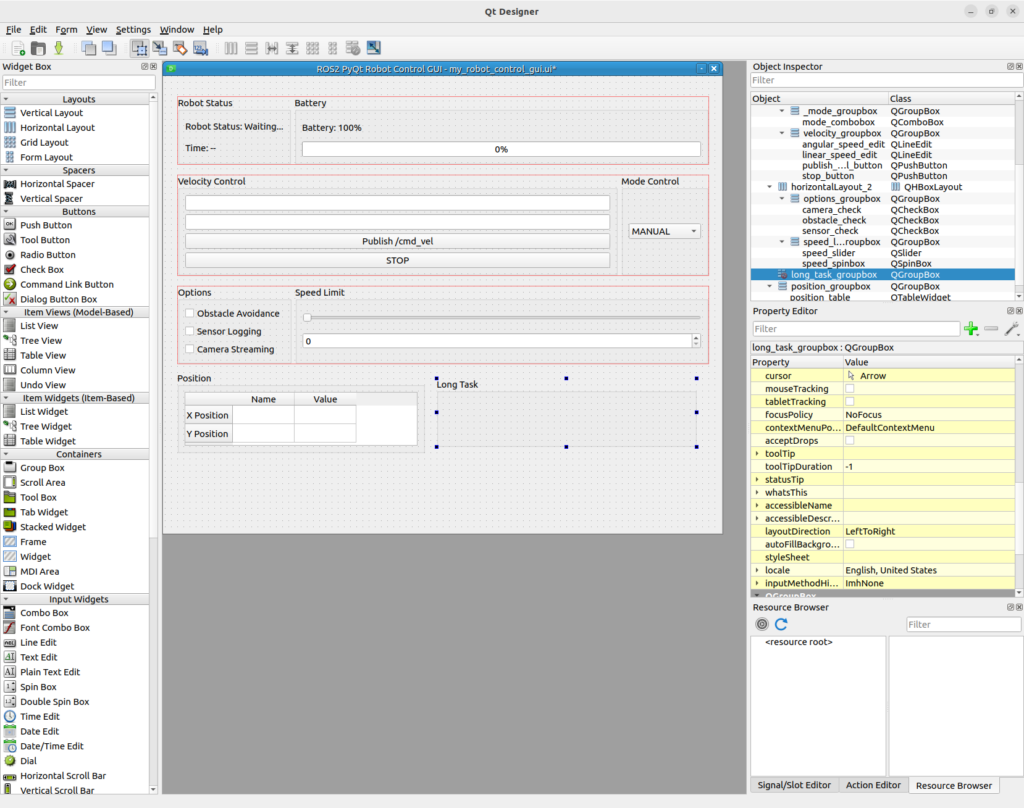Screen dimensions: 1024x808
Task: Click the Property Editor wrench configure icon
Action: [1012, 329]
